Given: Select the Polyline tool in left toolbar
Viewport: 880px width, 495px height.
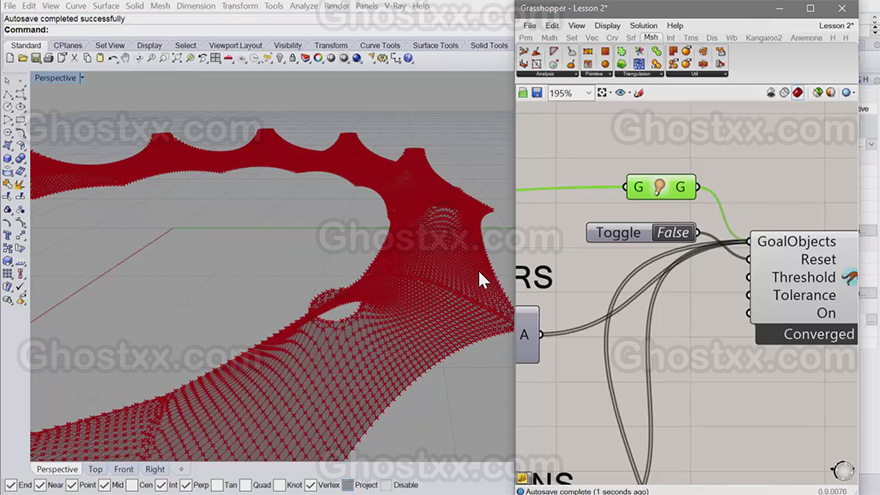Looking at the screenshot, I should [x=8, y=94].
